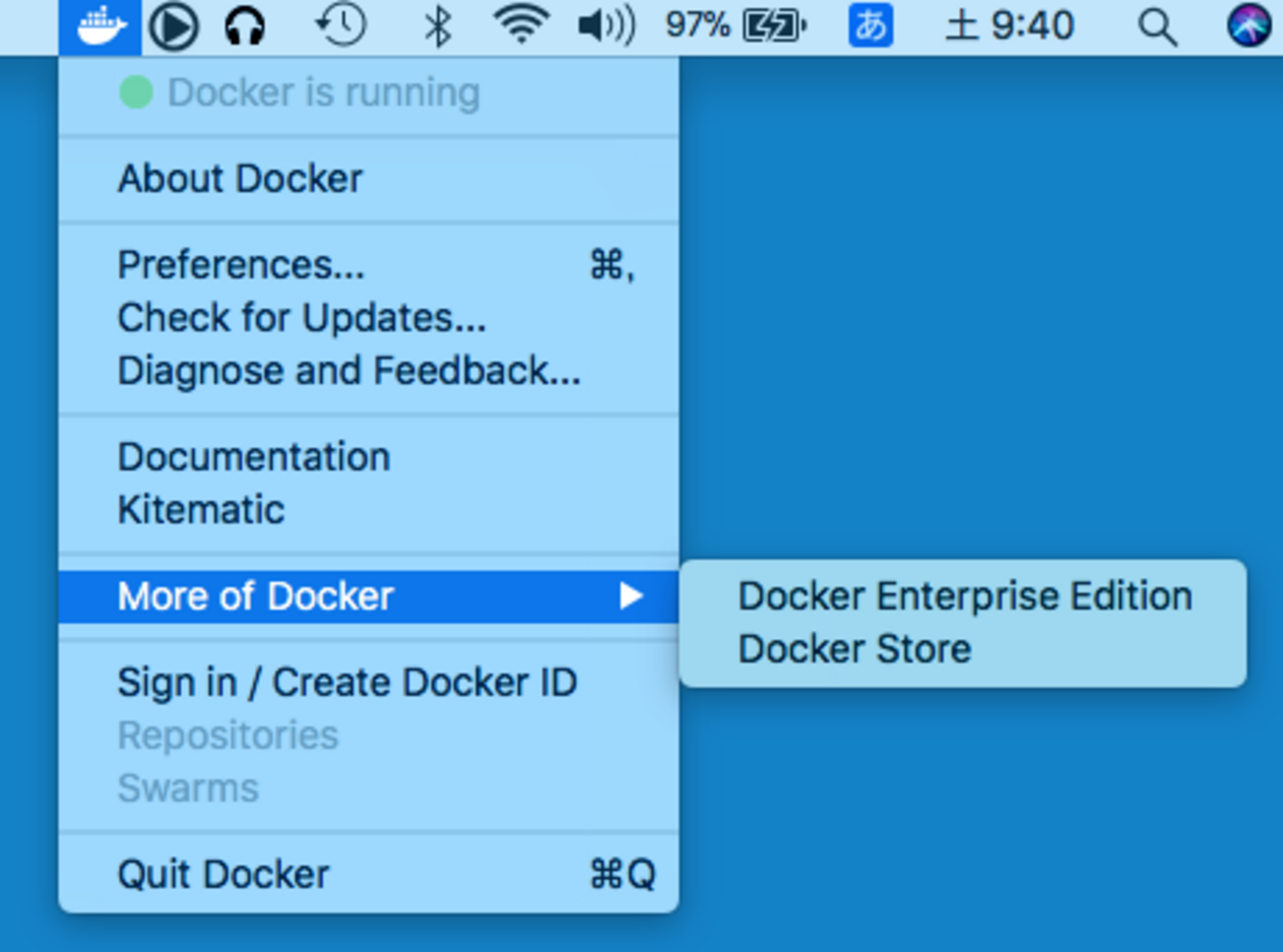This screenshot has width=1283, height=952.
Task: Select Docker Store in submenu
Action: click(854, 649)
